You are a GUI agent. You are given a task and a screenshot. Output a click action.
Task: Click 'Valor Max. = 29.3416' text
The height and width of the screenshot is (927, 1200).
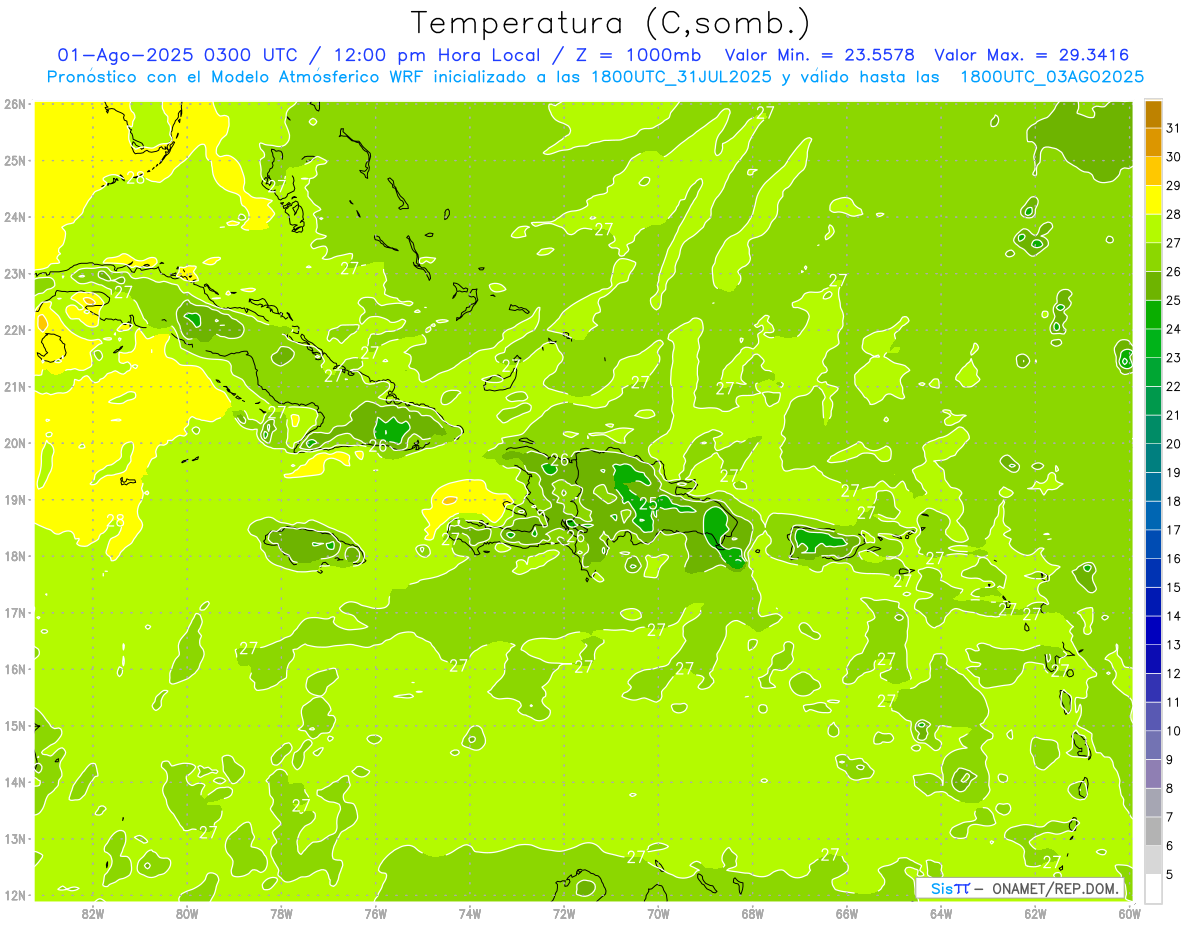(x=1030, y=55)
